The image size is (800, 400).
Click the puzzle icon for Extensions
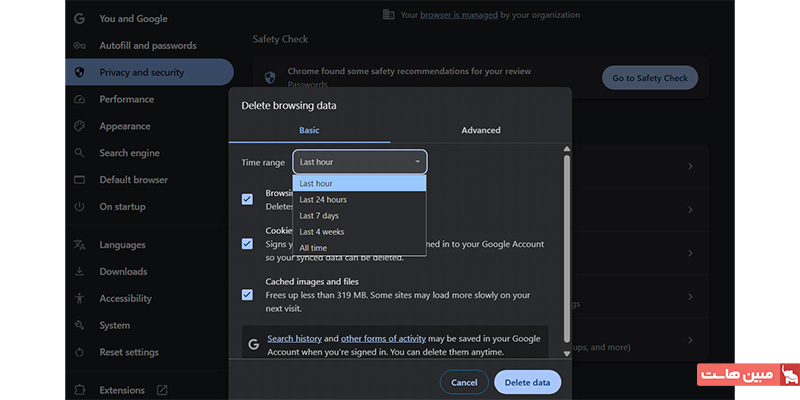click(x=79, y=390)
